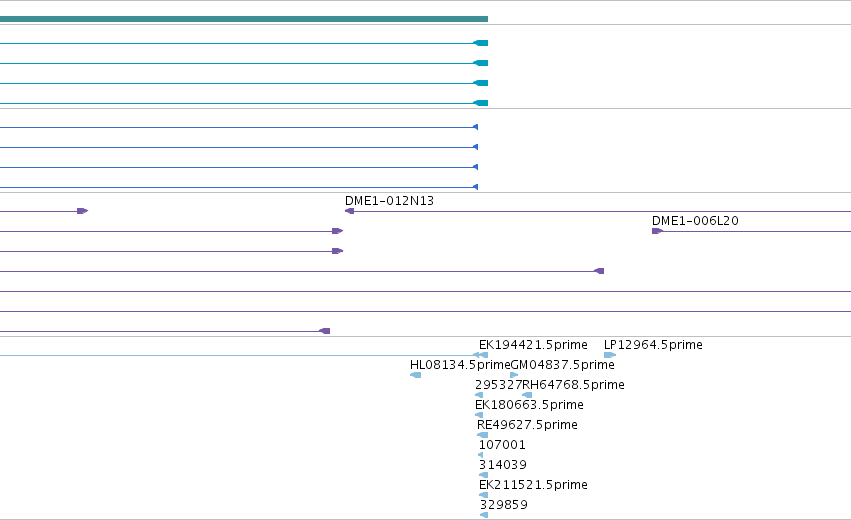Select the arrow glyph beneath HL08134.5prime
Screen dimensions: 851x520
[415, 375]
